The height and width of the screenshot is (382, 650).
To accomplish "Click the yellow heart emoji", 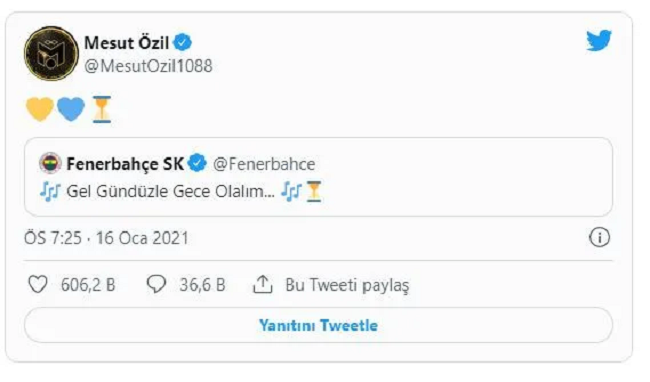I will [40, 109].
